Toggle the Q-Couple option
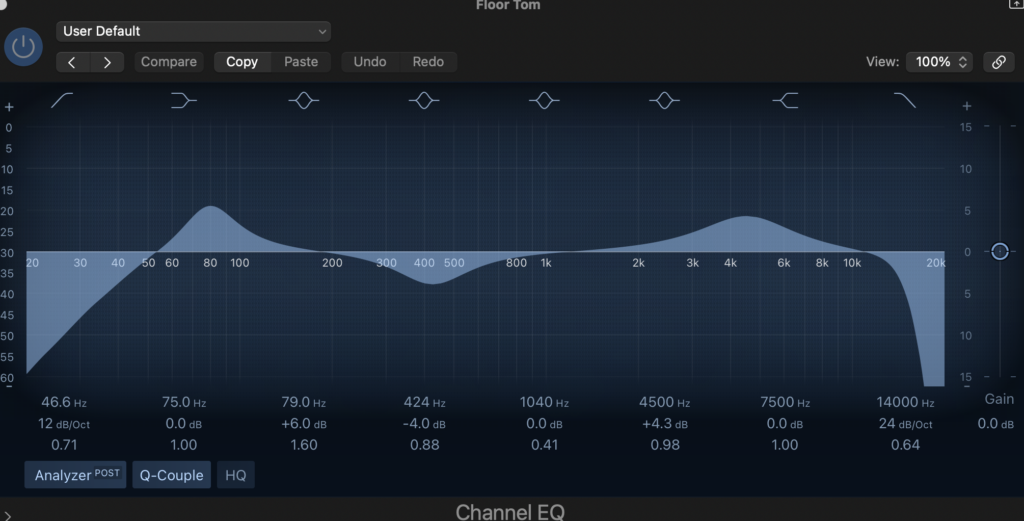 pyautogui.click(x=172, y=475)
